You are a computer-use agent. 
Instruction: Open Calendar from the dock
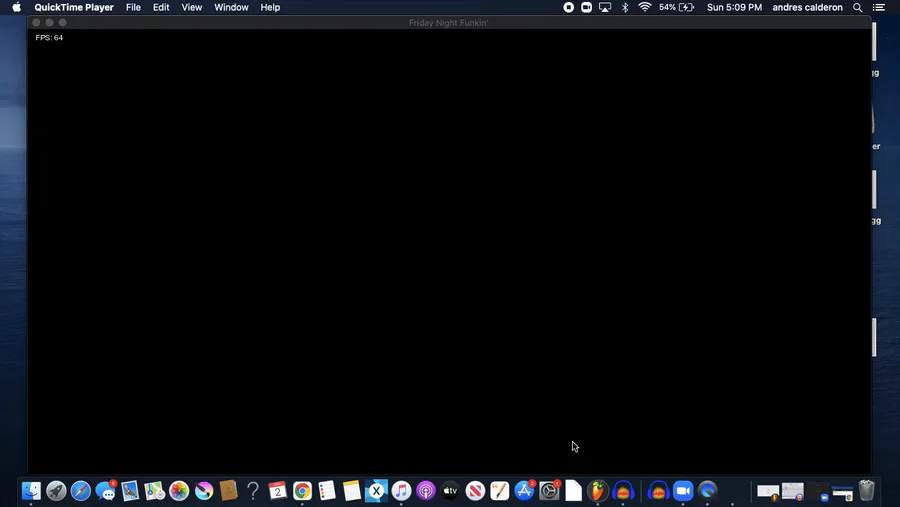point(278,491)
